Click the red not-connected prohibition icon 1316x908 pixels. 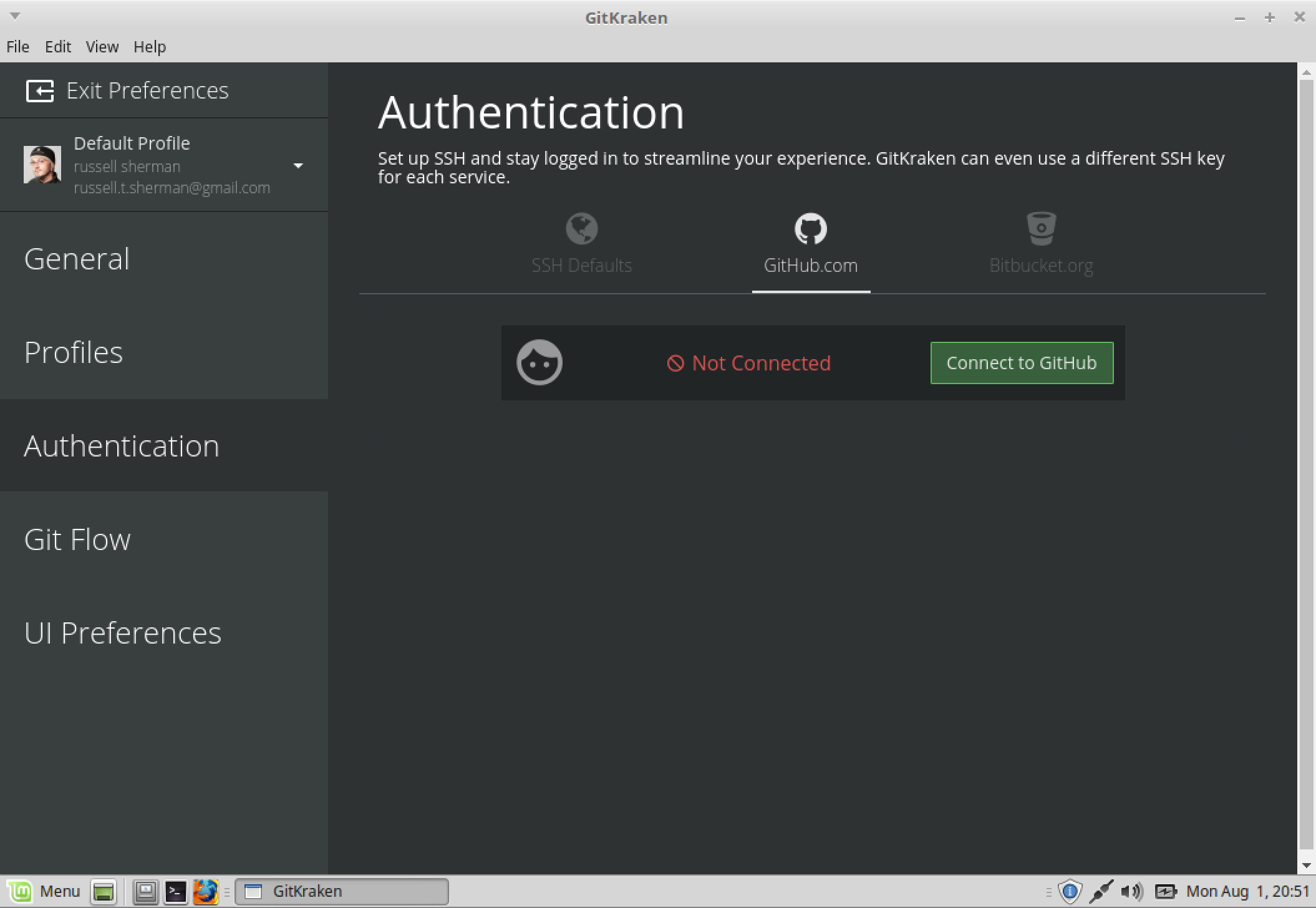[675, 363]
